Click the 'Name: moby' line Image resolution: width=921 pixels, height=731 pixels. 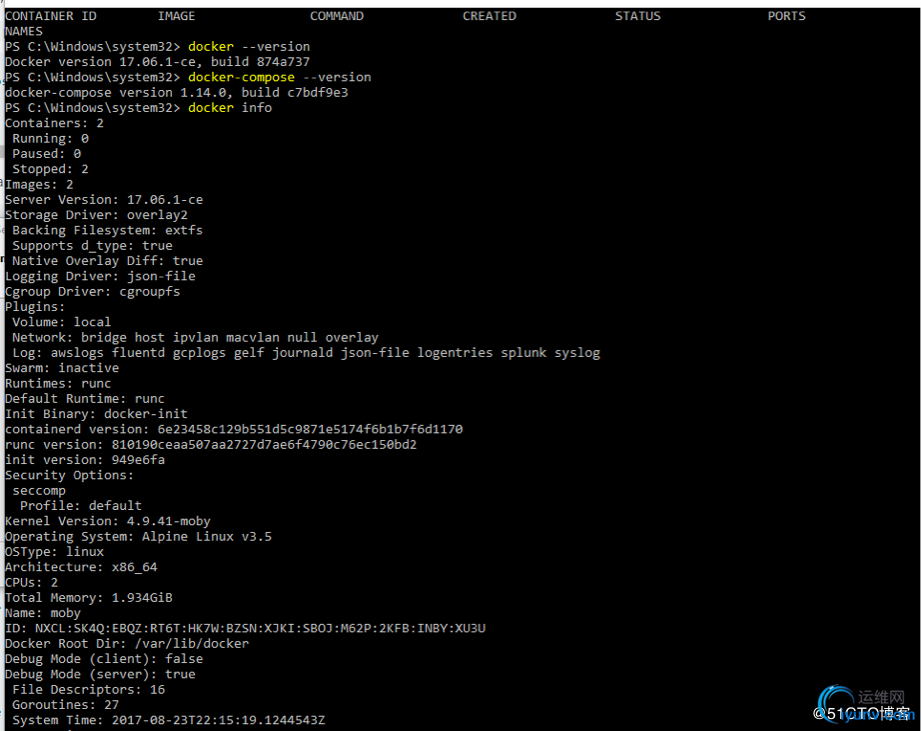(43, 612)
